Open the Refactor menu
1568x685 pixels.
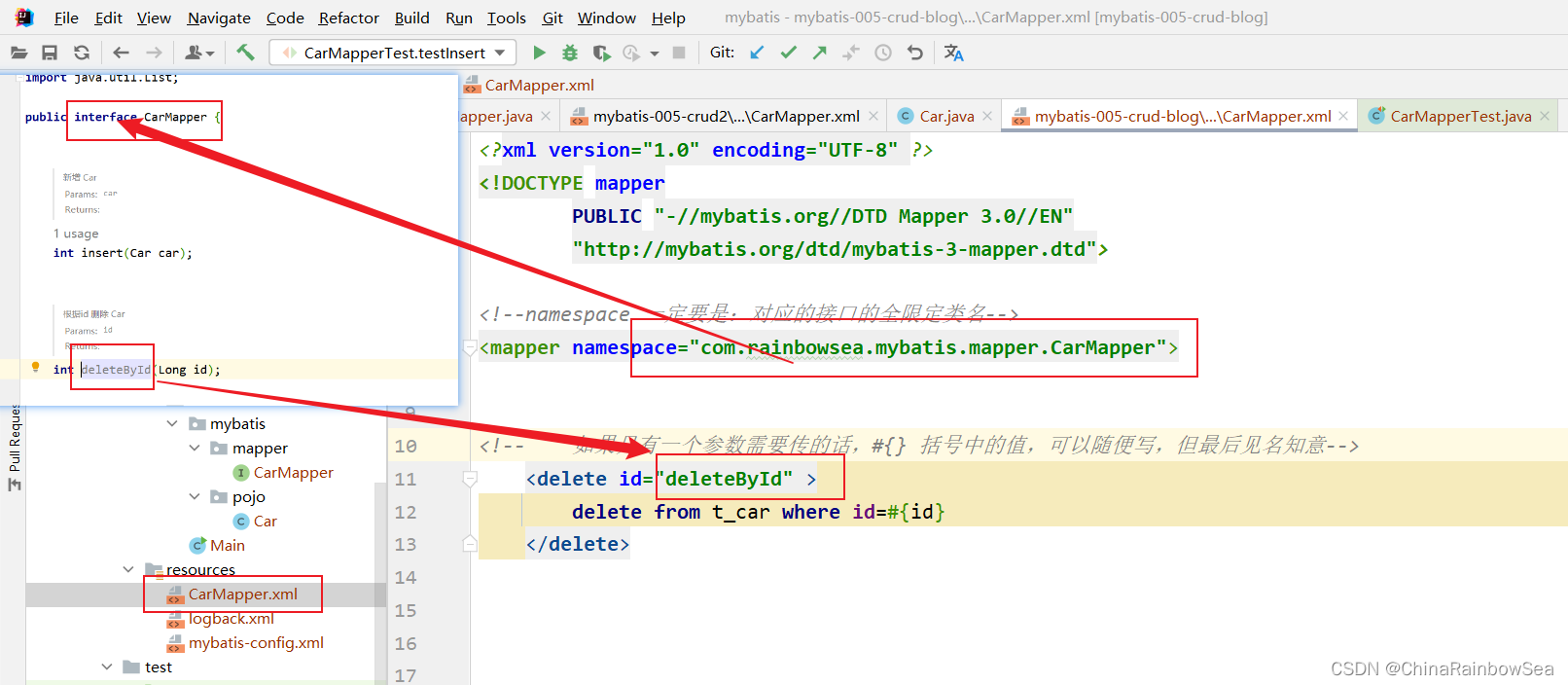[x=348, y=18]
